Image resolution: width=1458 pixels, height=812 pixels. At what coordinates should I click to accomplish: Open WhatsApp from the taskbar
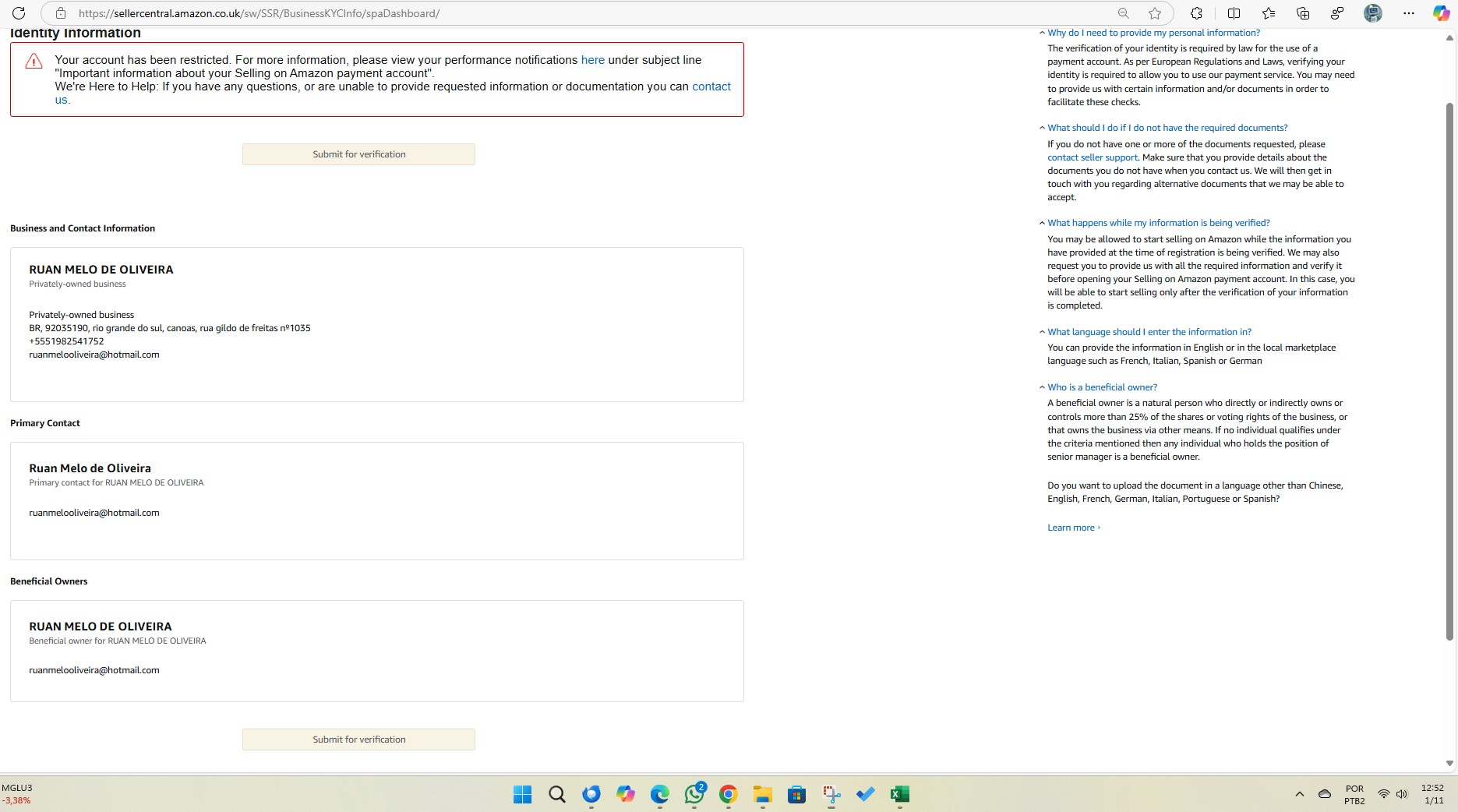pyautogui.click(x=694, y=794)
